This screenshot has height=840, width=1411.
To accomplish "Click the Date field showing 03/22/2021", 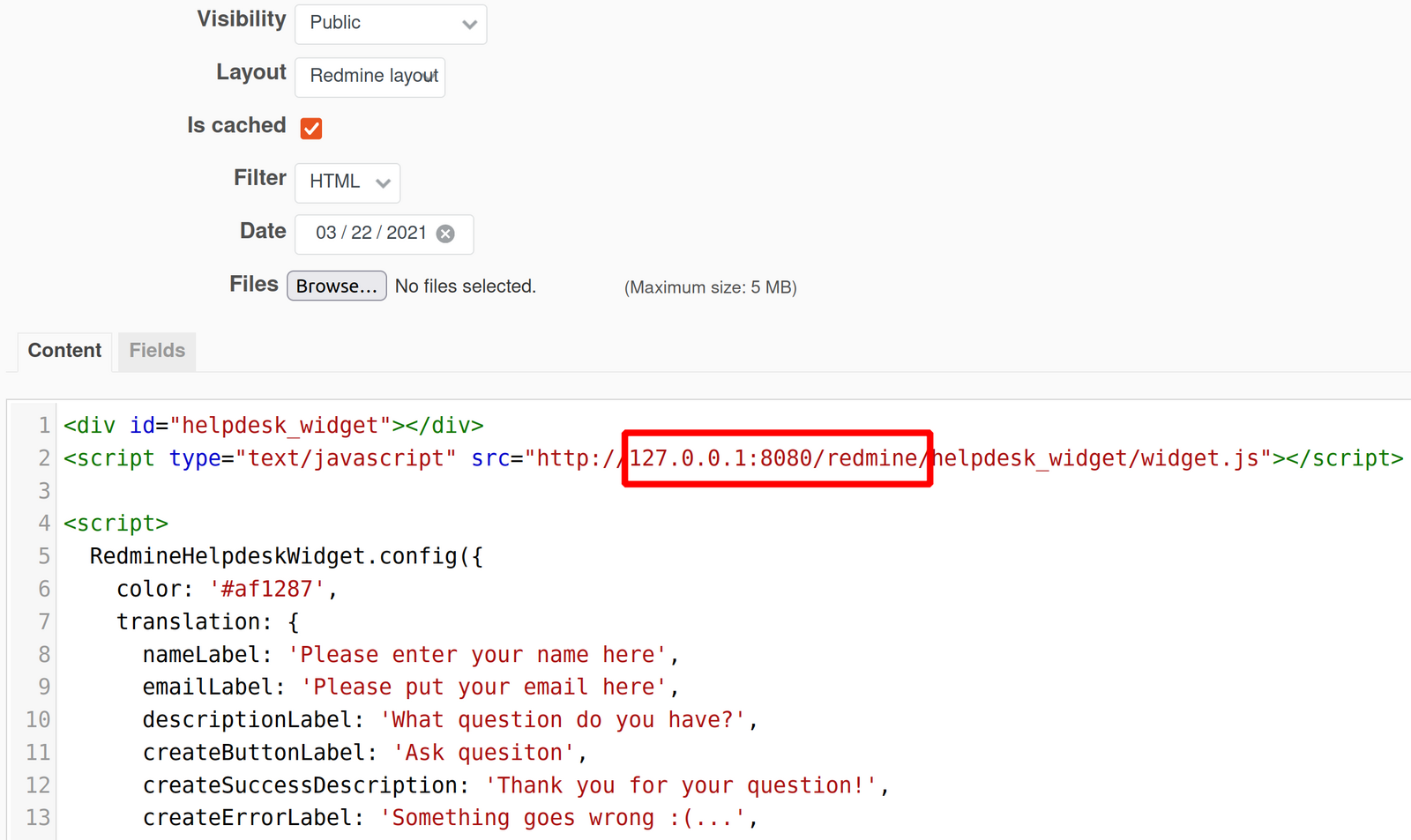I will [x=370, y=234].
